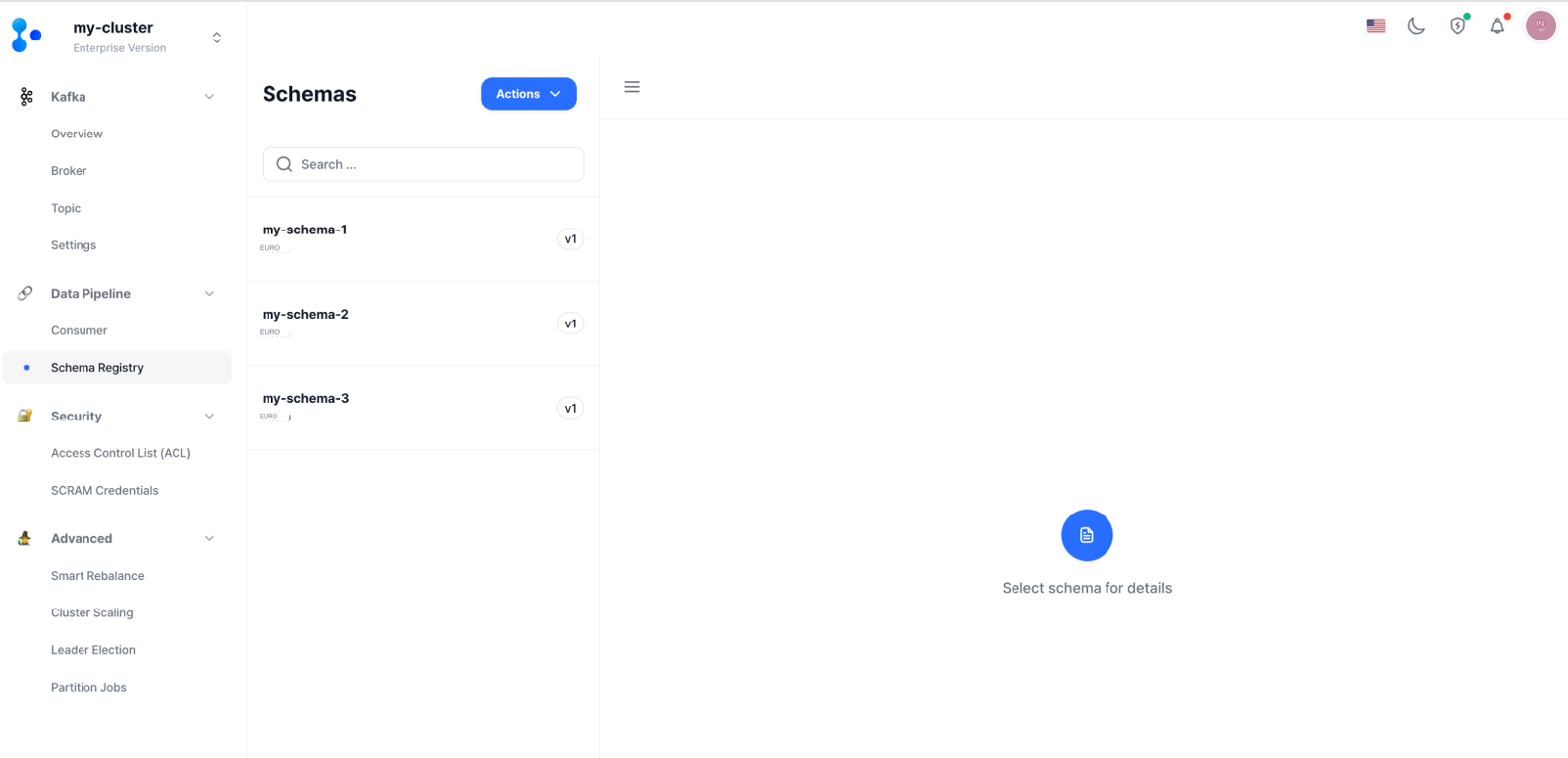Click the shield status icon
Viewport: 1568px width, 758px height.
1458,25
